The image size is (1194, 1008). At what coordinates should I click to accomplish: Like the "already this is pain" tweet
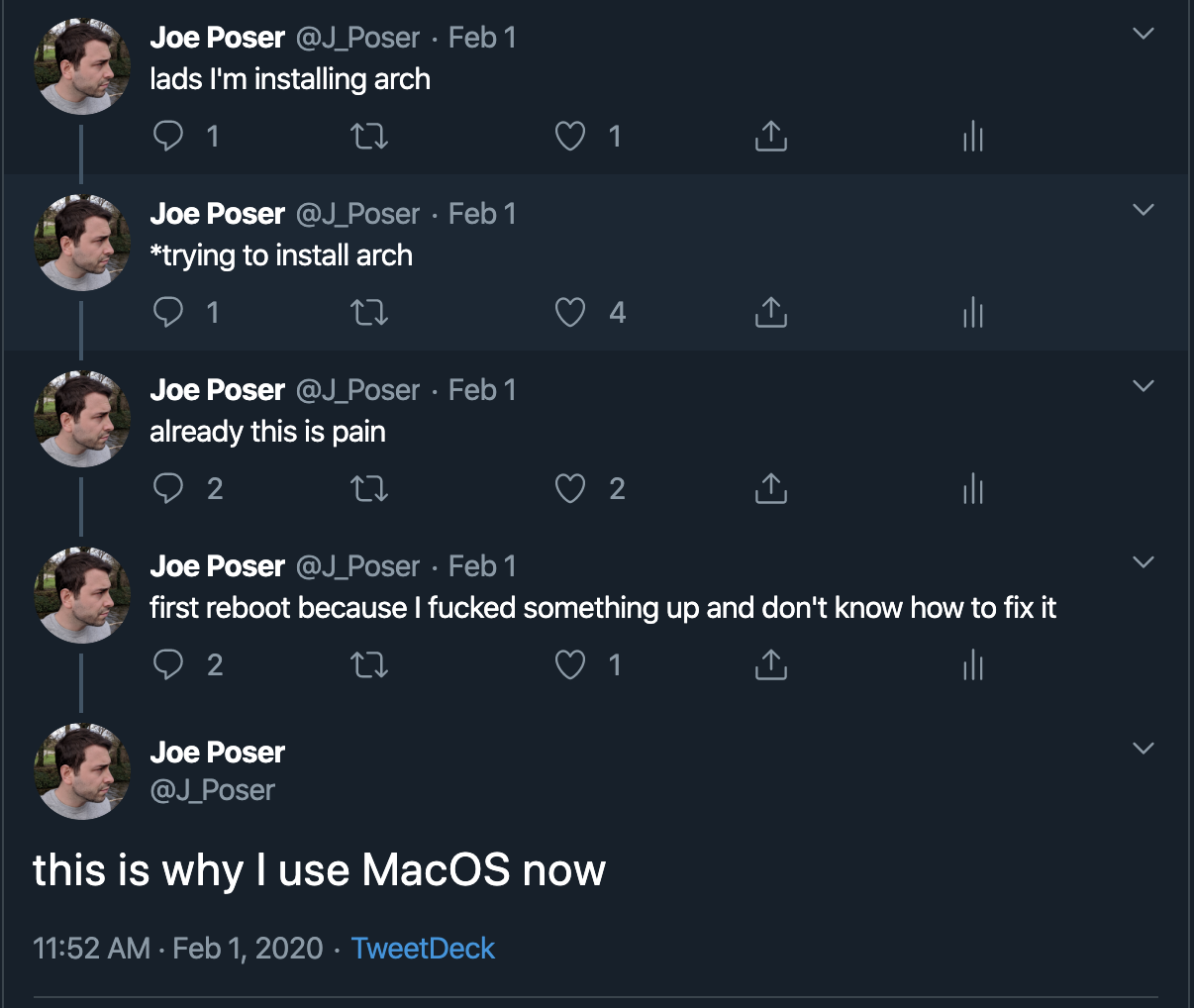pyautogui.click(x=570, y=489)
